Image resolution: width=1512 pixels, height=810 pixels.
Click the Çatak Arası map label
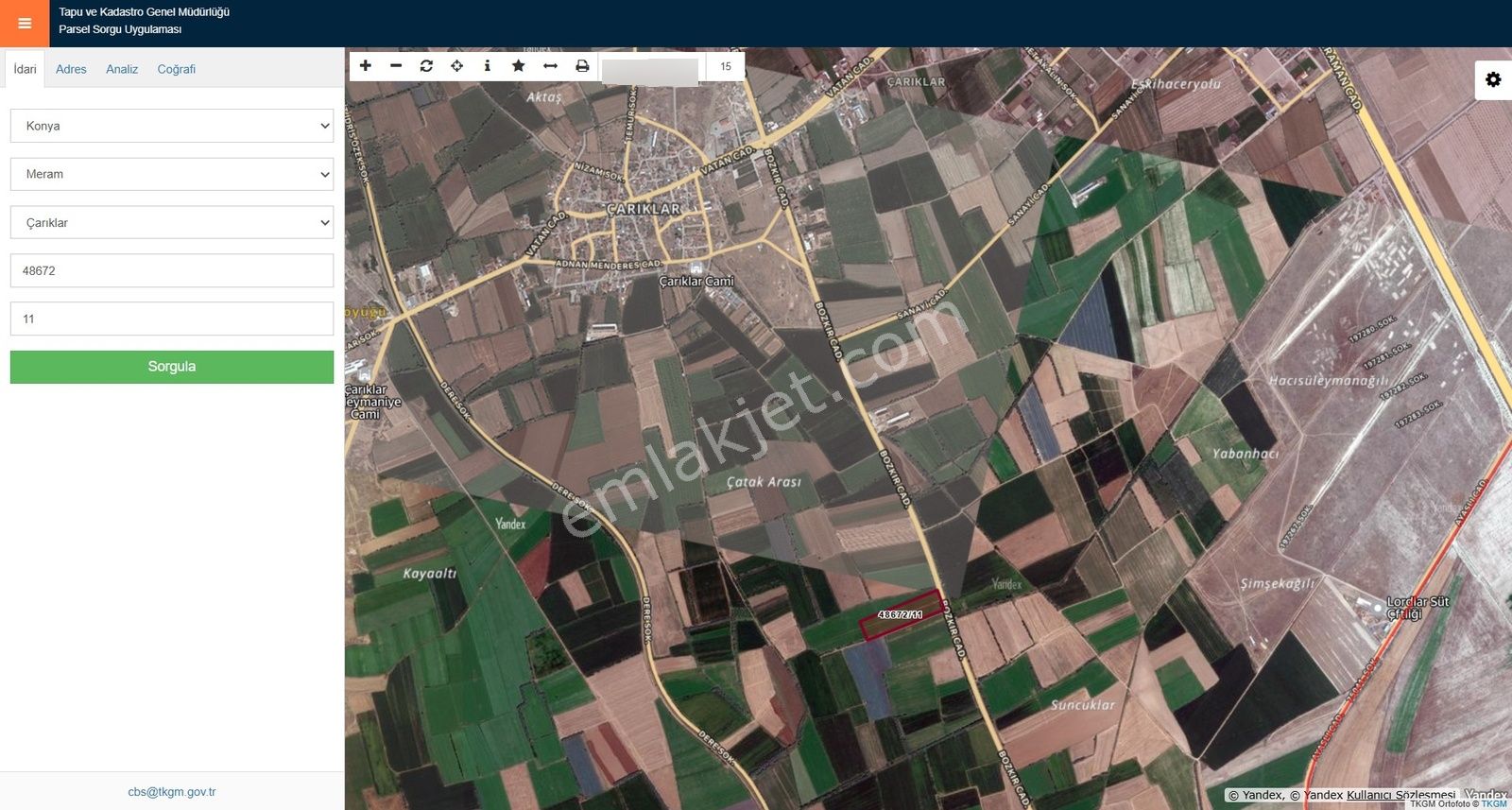[764, 482]
